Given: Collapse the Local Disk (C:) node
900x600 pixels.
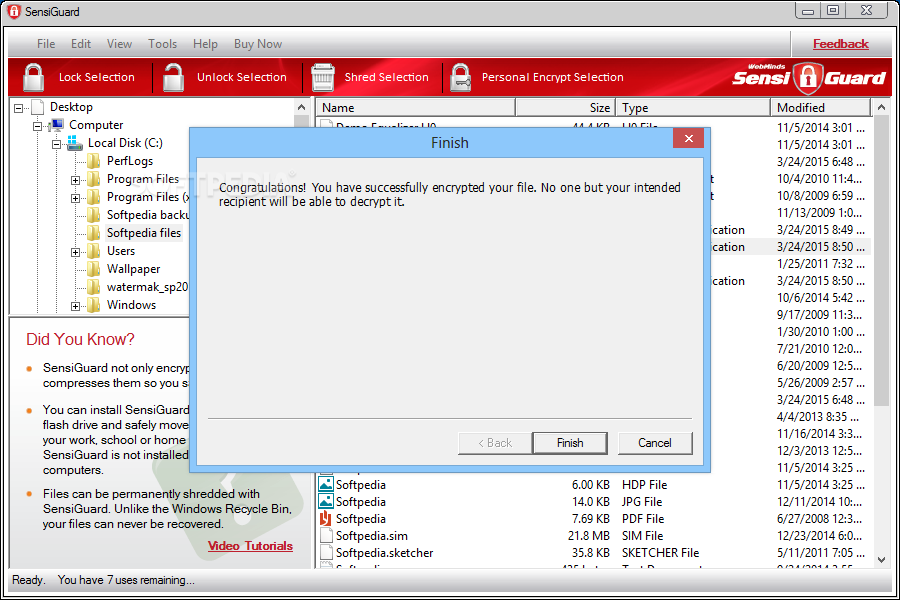Looking at the screenshot, I should tap(56, 144).
